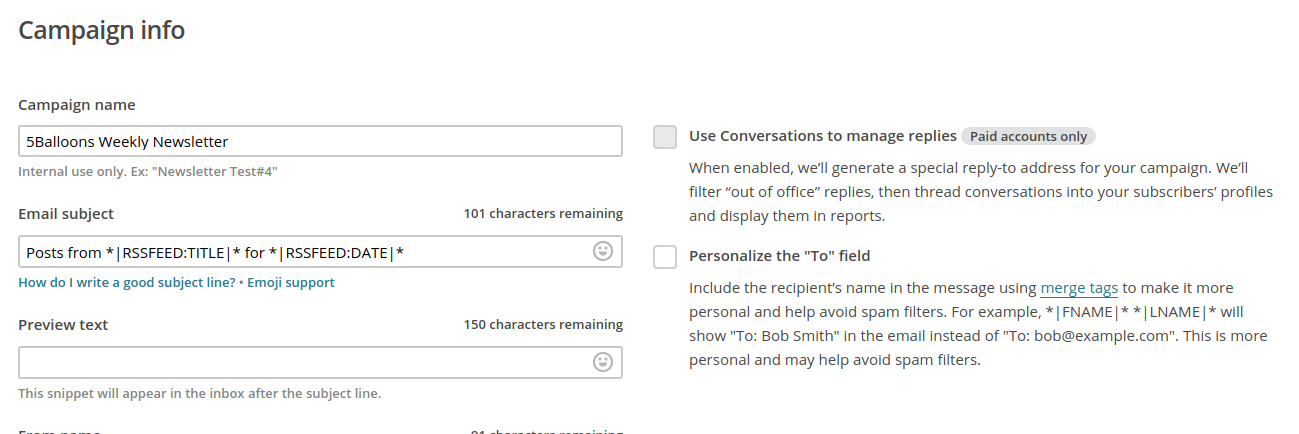Click the Personalize the "To" field label text

(779, 256)
